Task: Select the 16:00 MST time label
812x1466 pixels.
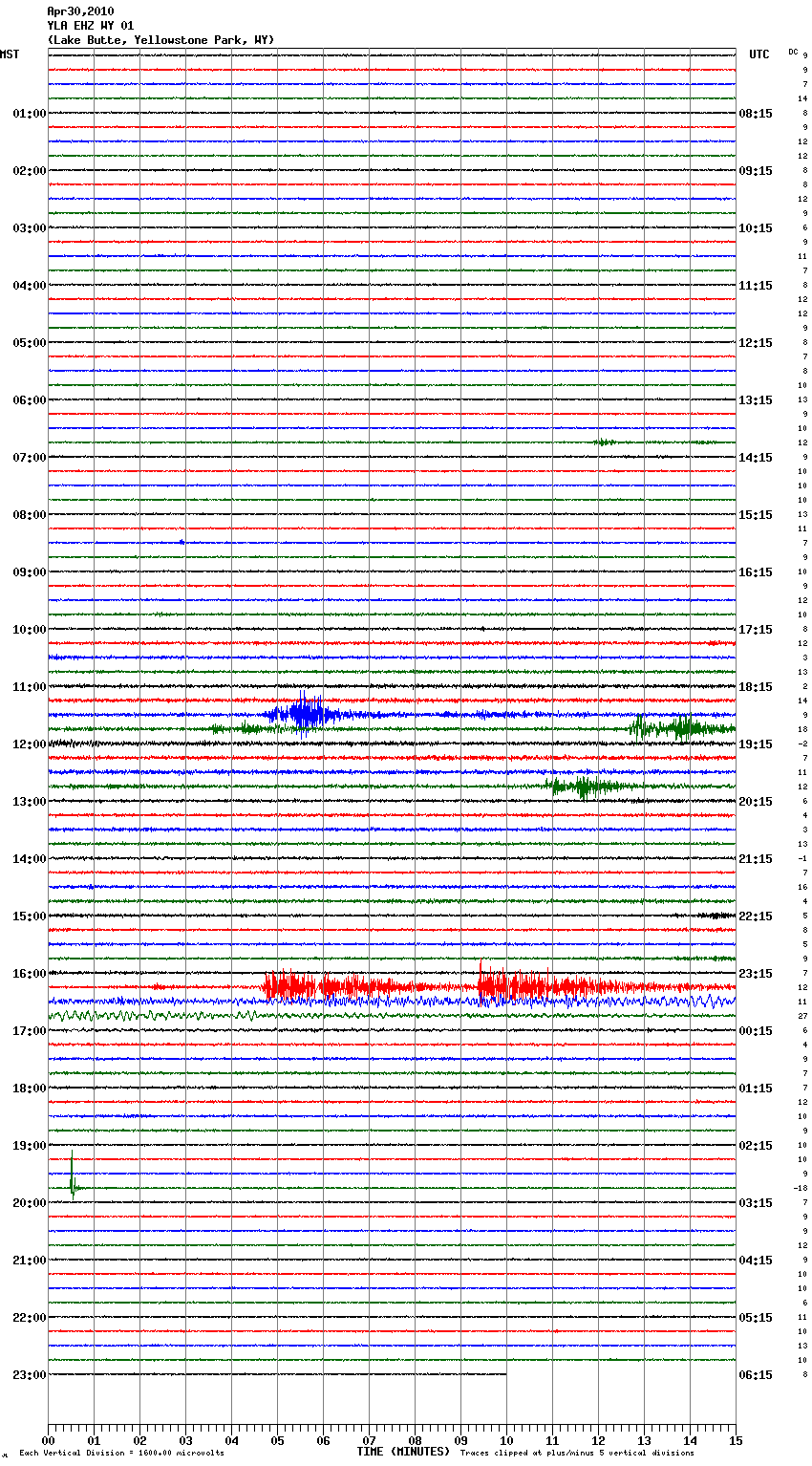Action: coord(29,974)
